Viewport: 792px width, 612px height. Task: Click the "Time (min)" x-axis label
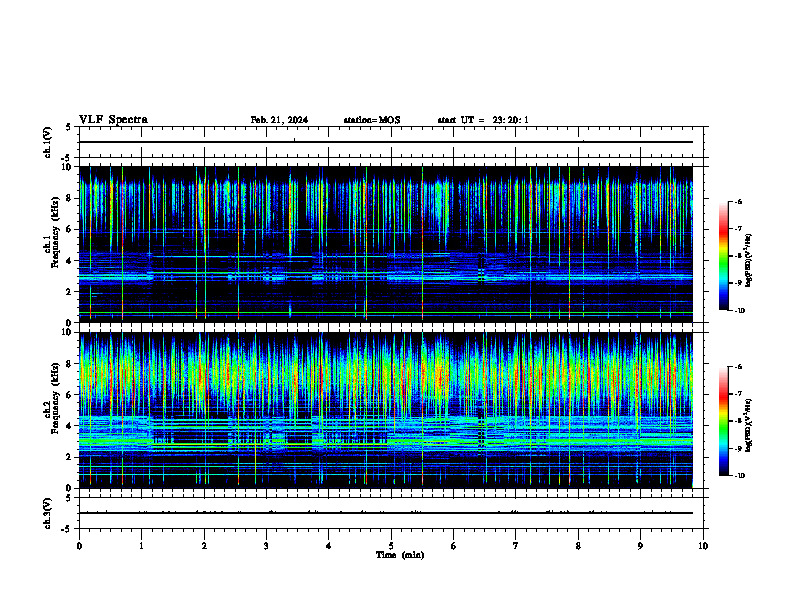click(x=400, y=555)
